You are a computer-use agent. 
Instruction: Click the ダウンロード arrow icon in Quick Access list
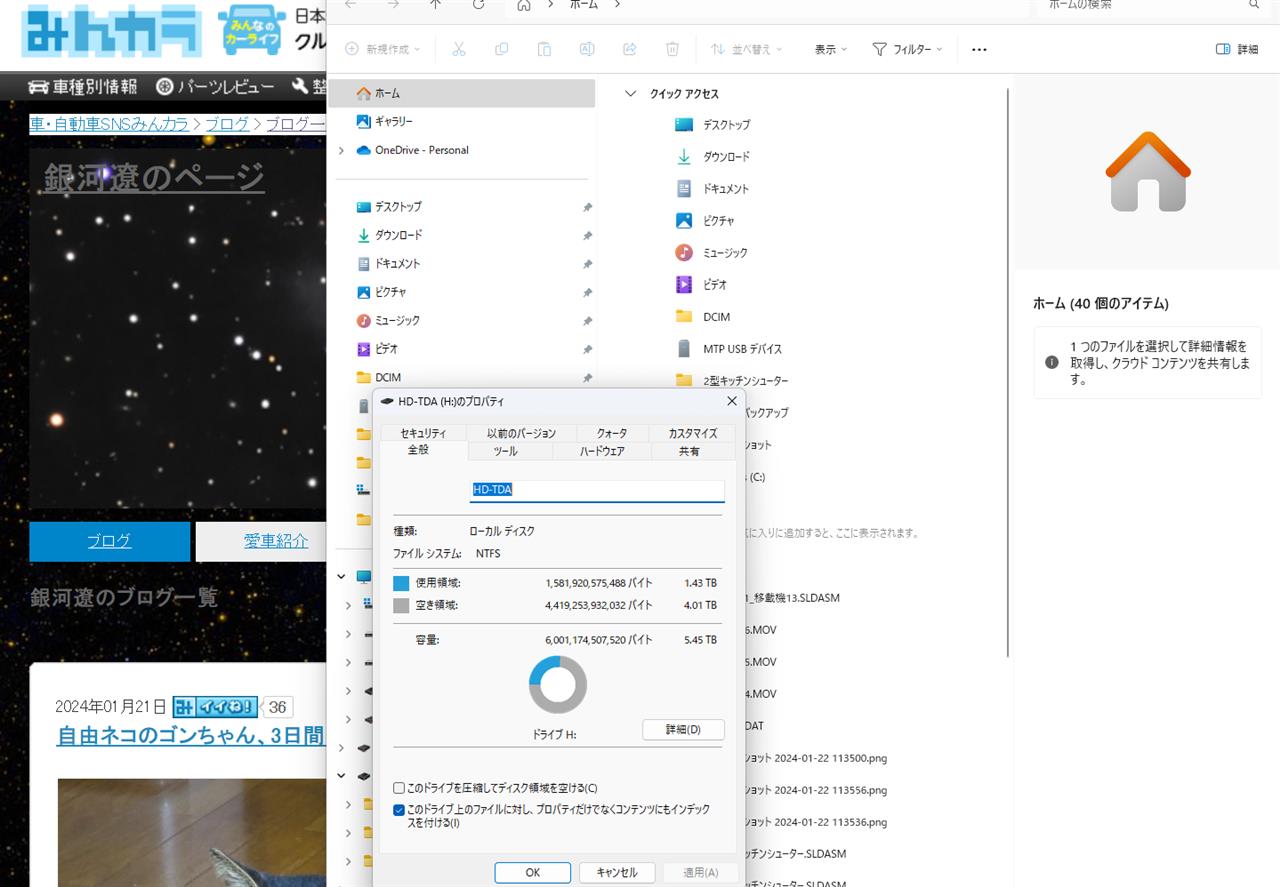684,157
